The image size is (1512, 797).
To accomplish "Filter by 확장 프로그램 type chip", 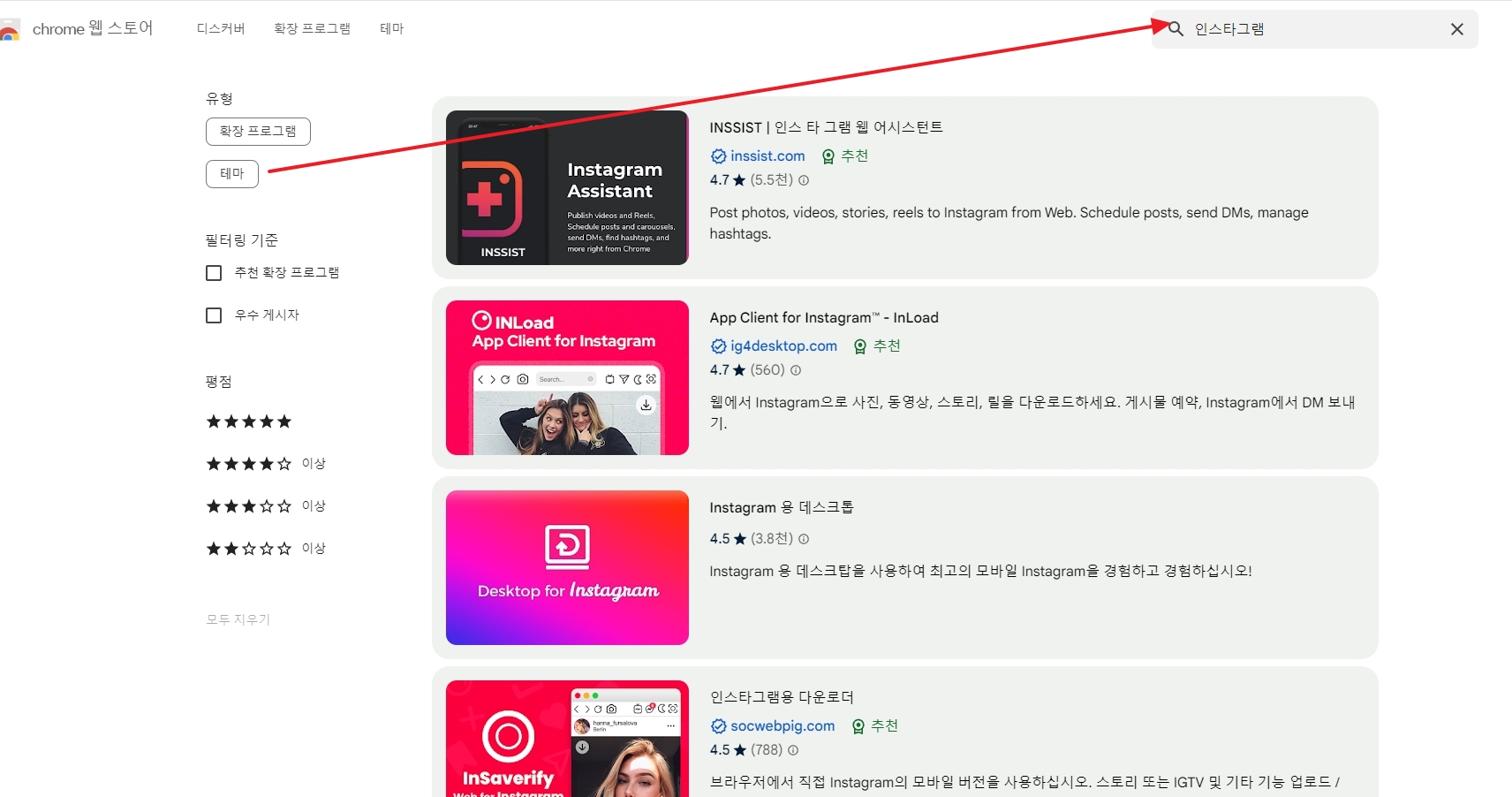I will (x=258, y=132).
